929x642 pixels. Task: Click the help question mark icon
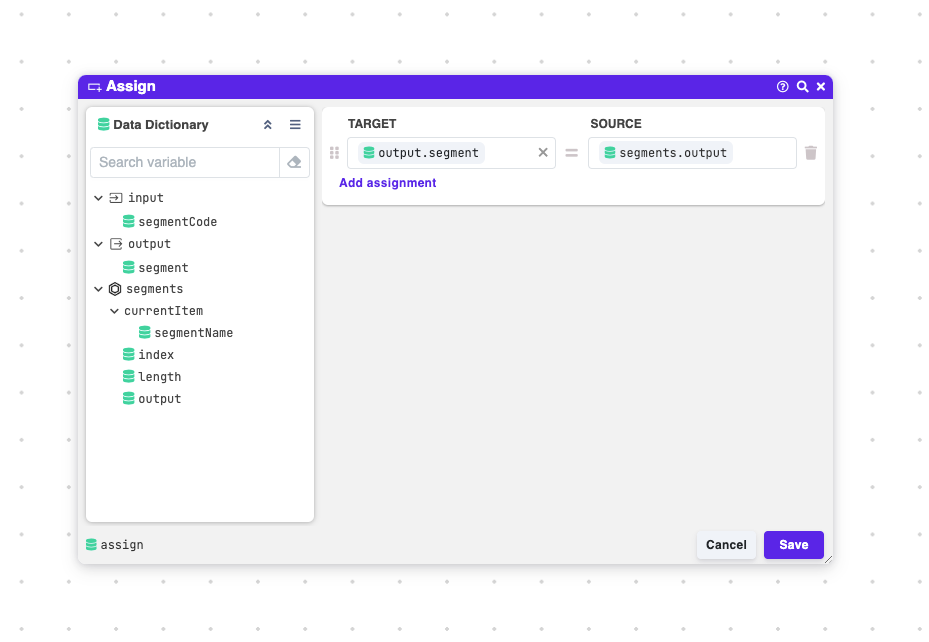tap(783, 87)
